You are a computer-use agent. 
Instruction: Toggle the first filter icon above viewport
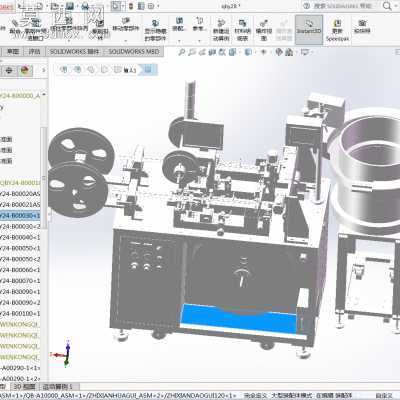pyautogui.click(x=64, y=70)
